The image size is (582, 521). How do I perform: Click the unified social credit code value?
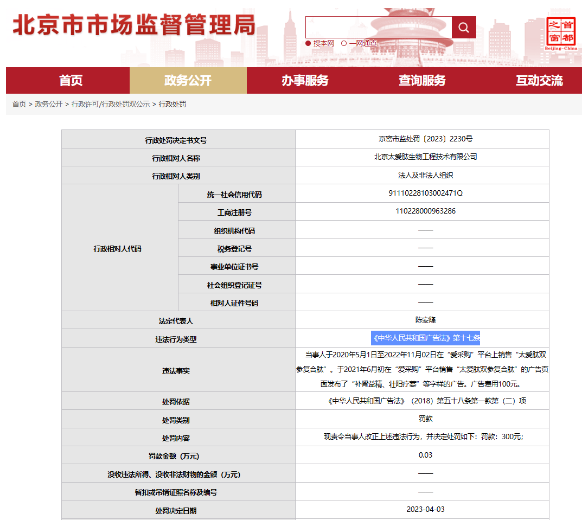click(425, 193)
